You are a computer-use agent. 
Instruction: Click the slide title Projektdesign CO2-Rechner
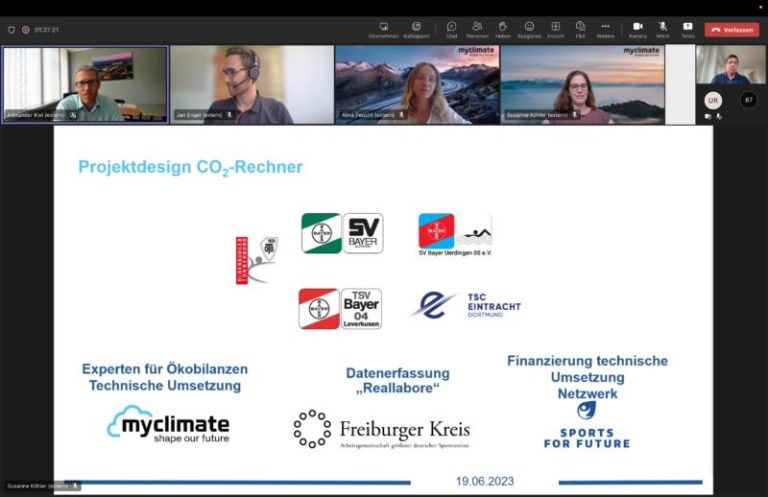coord(191,167)
